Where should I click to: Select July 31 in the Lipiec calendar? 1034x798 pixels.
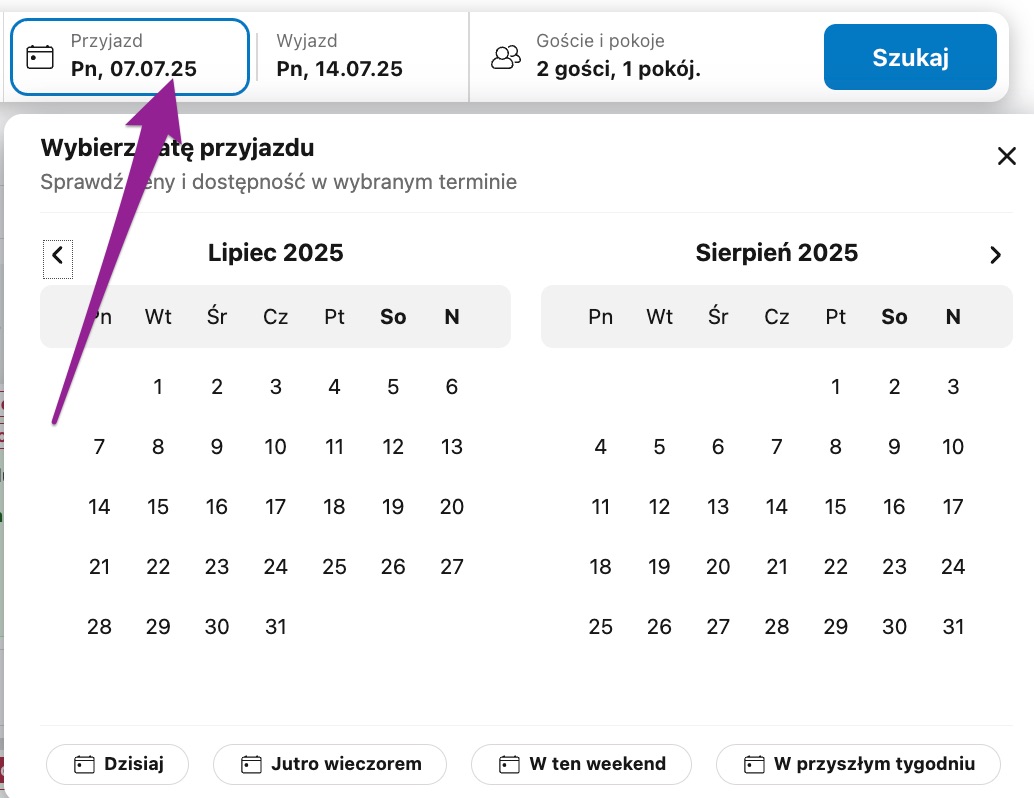click(276, 627)
